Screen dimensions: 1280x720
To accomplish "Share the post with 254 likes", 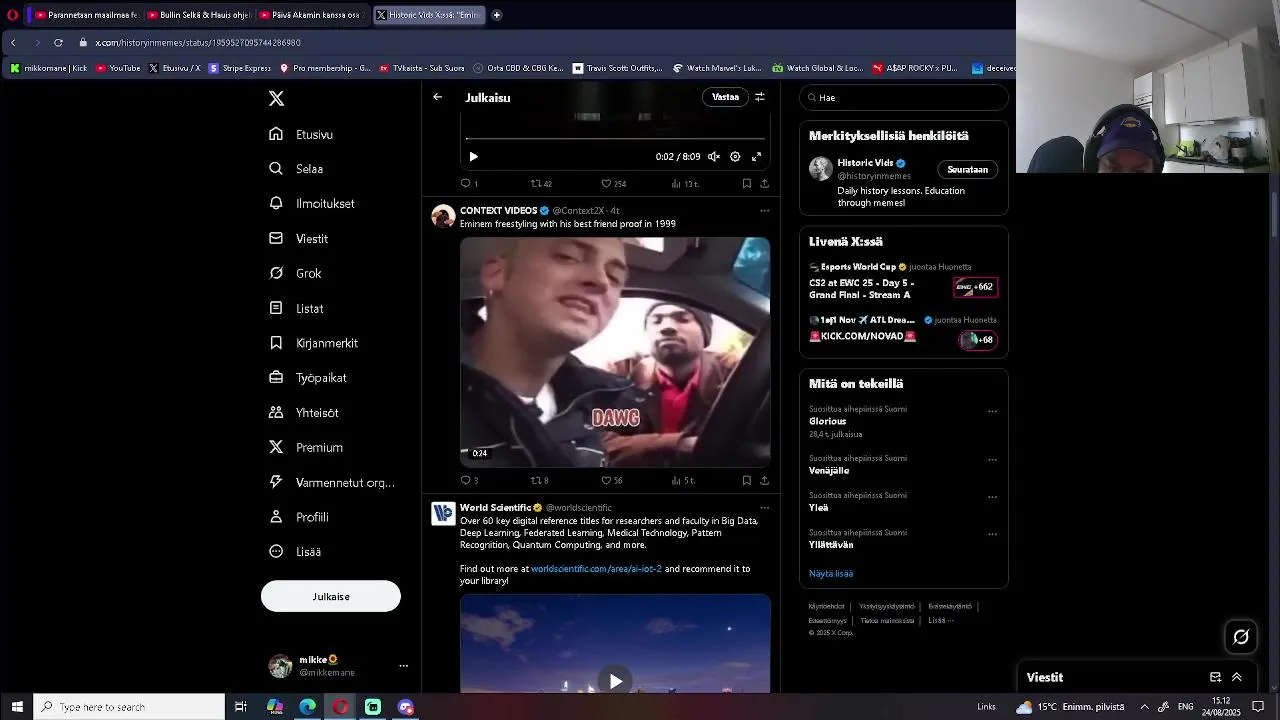I will pyautogui.click(x=765, y=184).
